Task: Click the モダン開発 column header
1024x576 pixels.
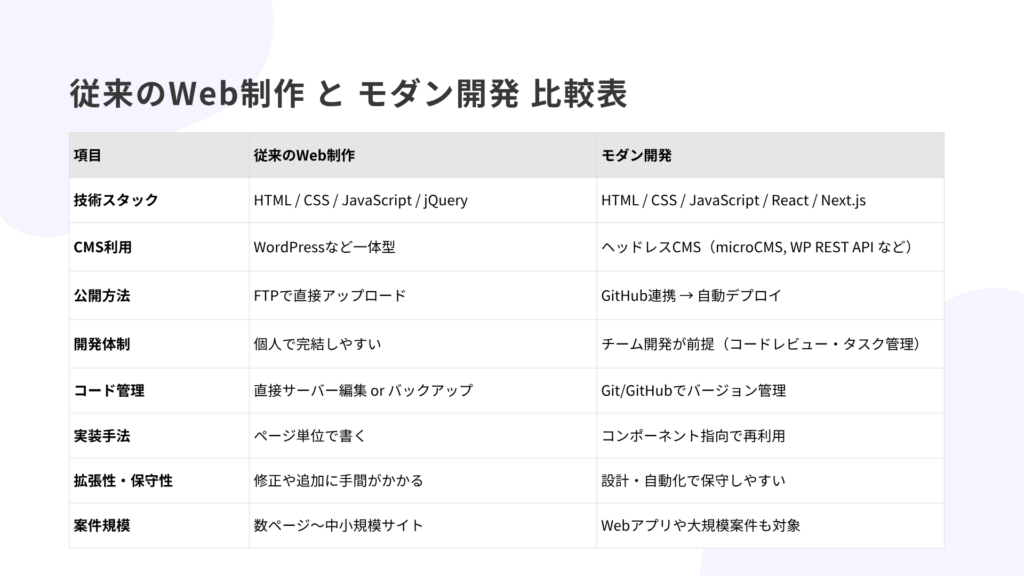Action: (x=636, y=156)
